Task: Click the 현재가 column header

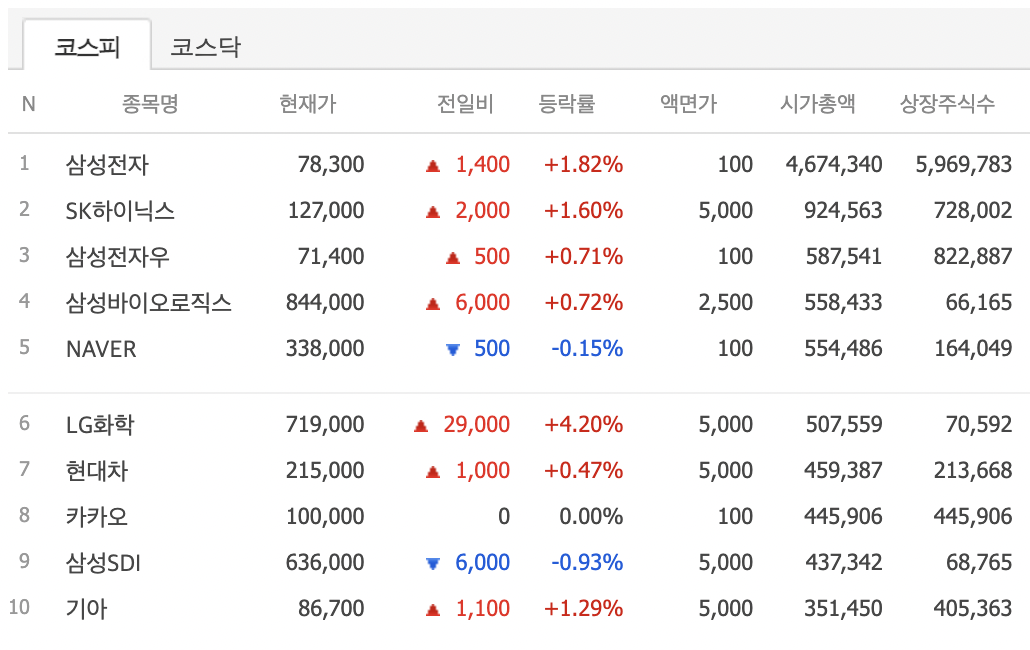Action: point(307,103)
